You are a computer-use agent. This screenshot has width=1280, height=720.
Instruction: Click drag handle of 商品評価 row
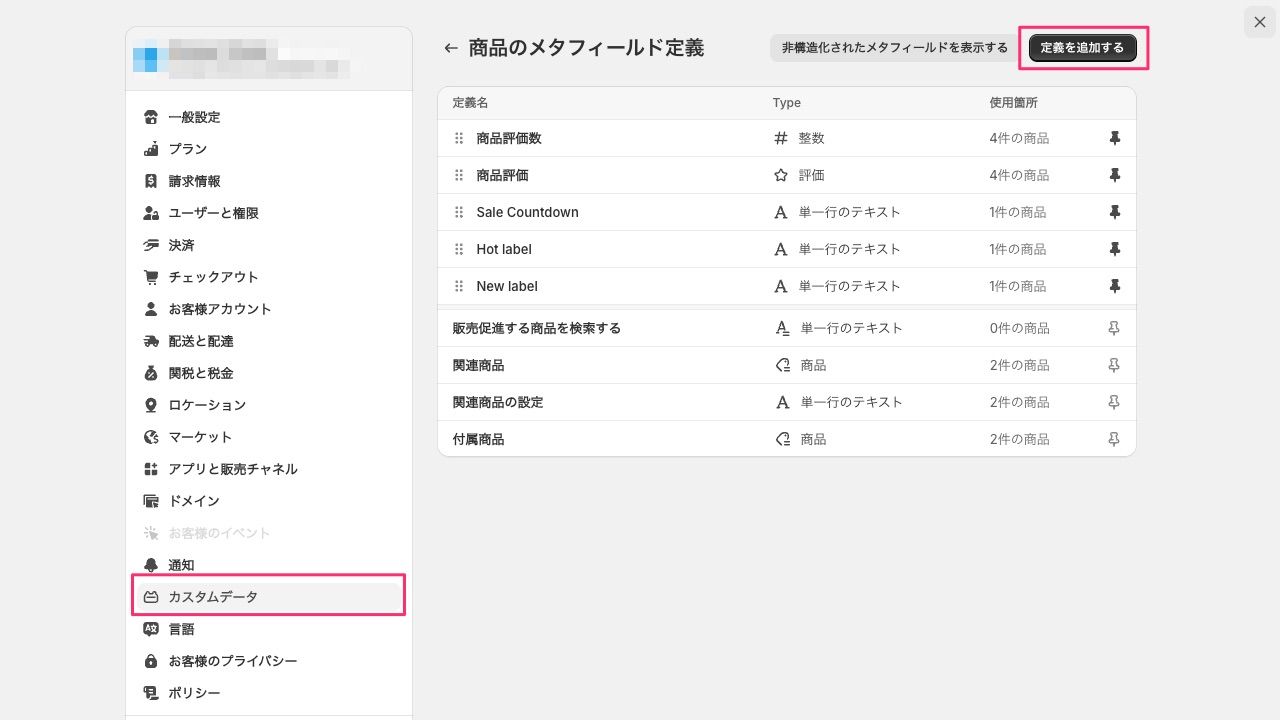coord(459,175)
